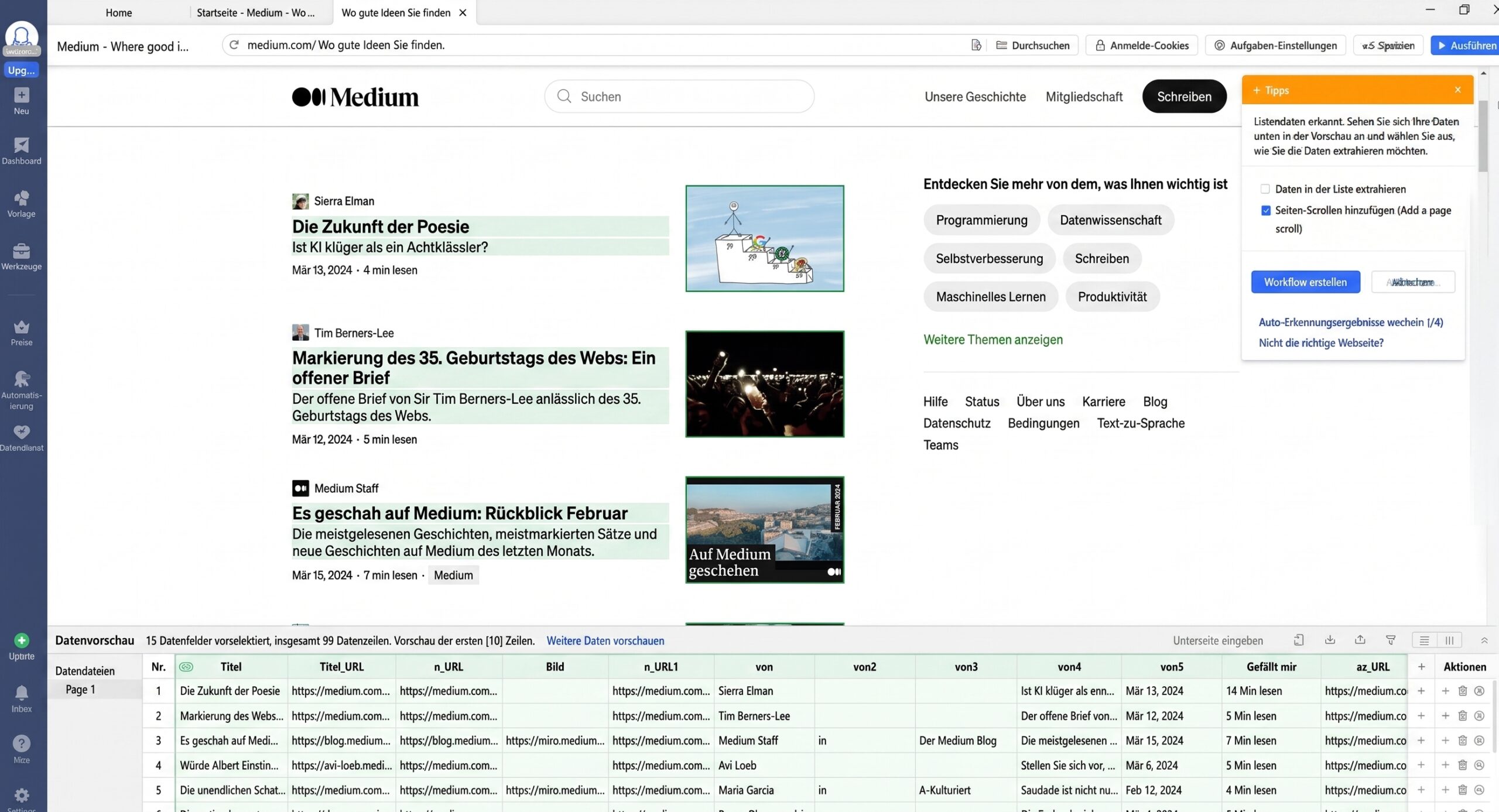
Task: Expand the Tipps header plus sign
Action: (x=1256, y=90)
